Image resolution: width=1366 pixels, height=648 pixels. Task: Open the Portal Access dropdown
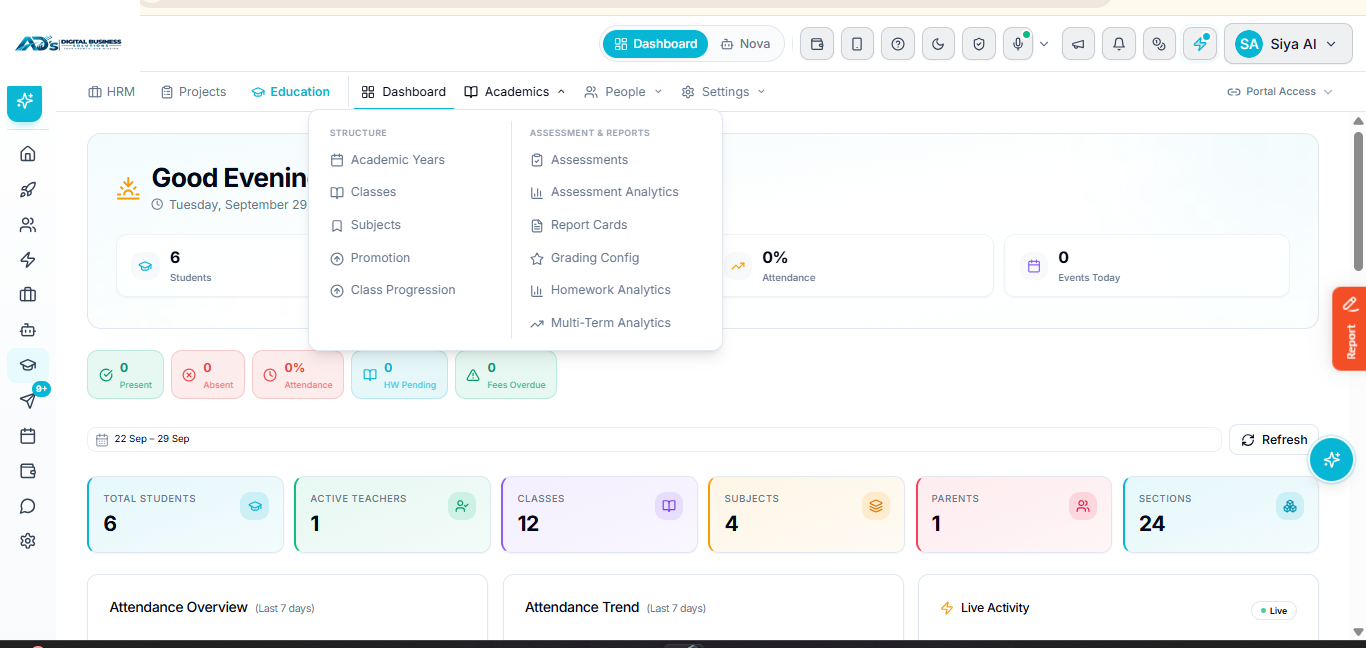1280,92
